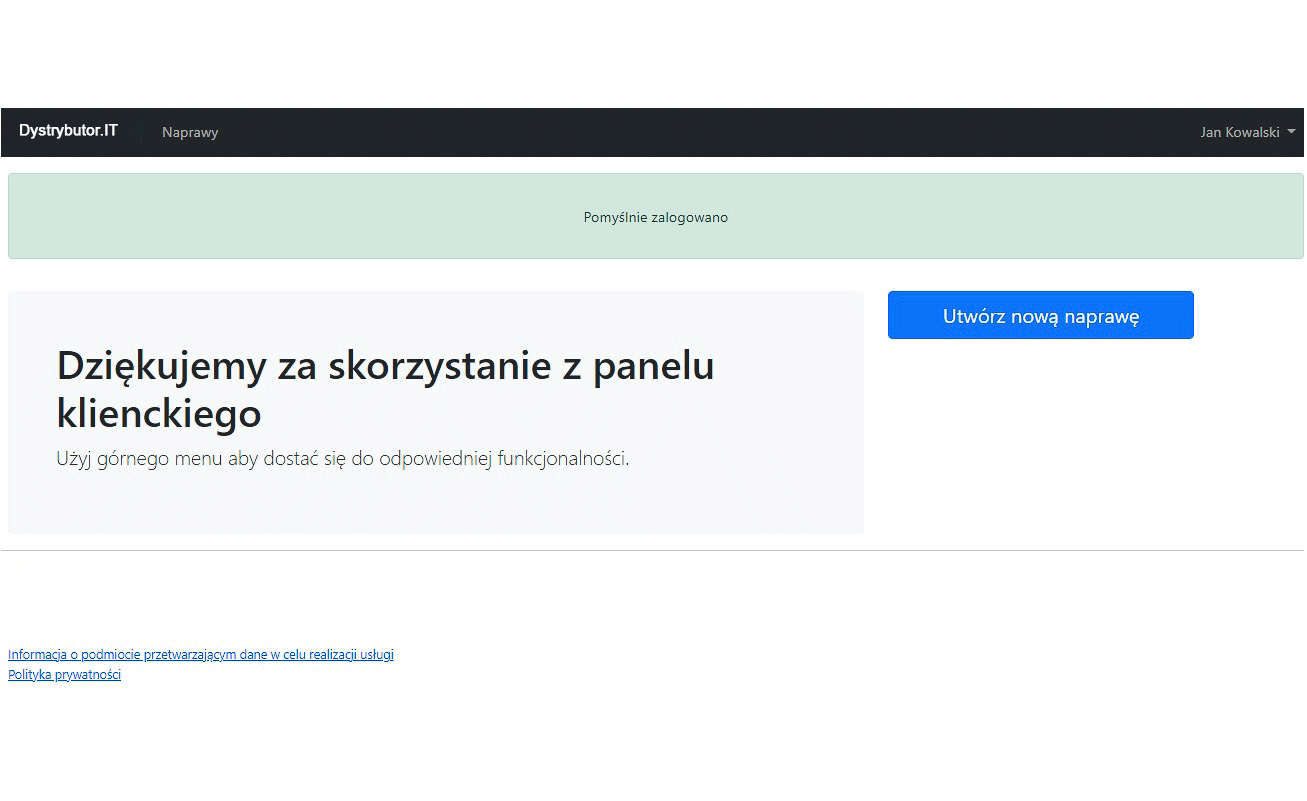Open the Polityka prywatności link
1307x801 pixels.
point(64,675)
